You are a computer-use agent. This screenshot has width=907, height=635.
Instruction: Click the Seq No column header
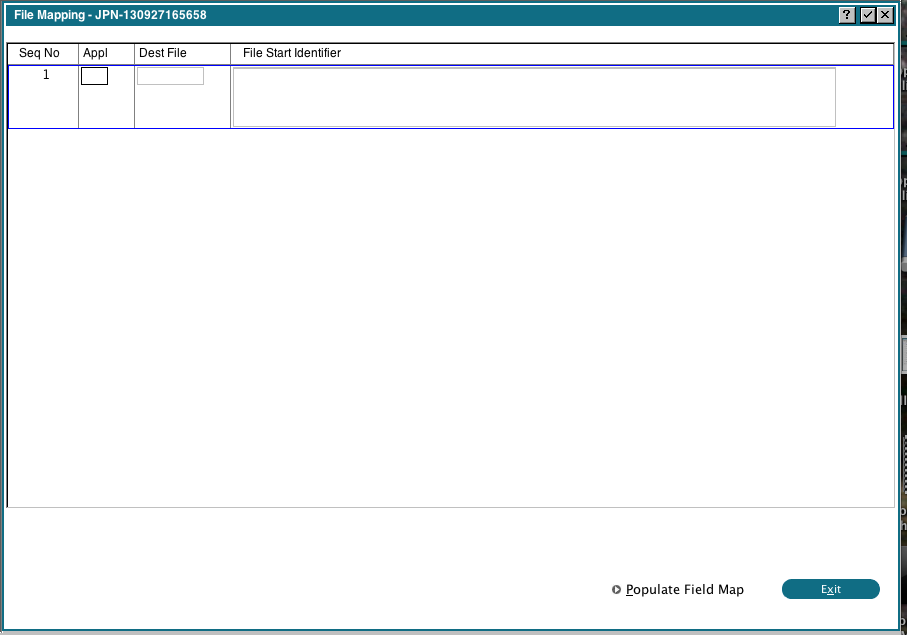point(42,53)
